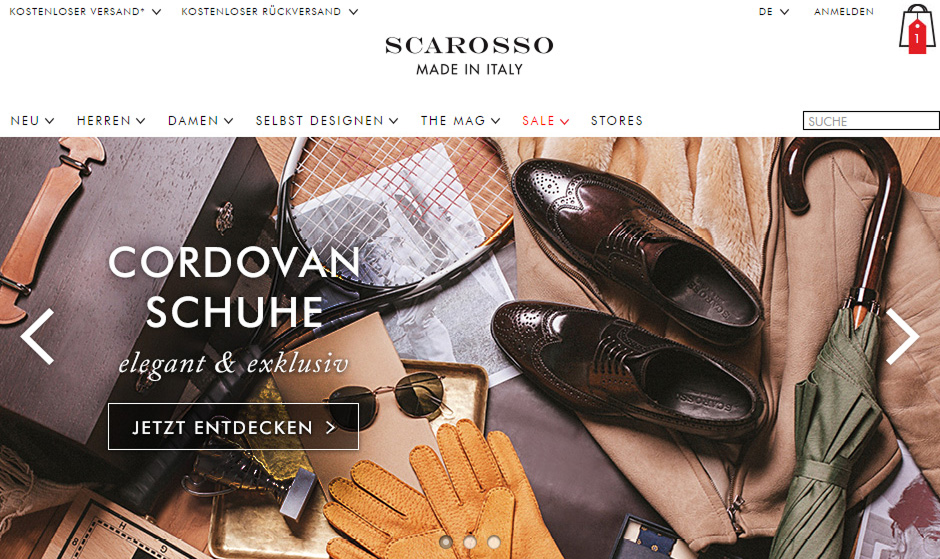
Task: Click the Scarosso Made in Italy logo
Action: point(469,56)
